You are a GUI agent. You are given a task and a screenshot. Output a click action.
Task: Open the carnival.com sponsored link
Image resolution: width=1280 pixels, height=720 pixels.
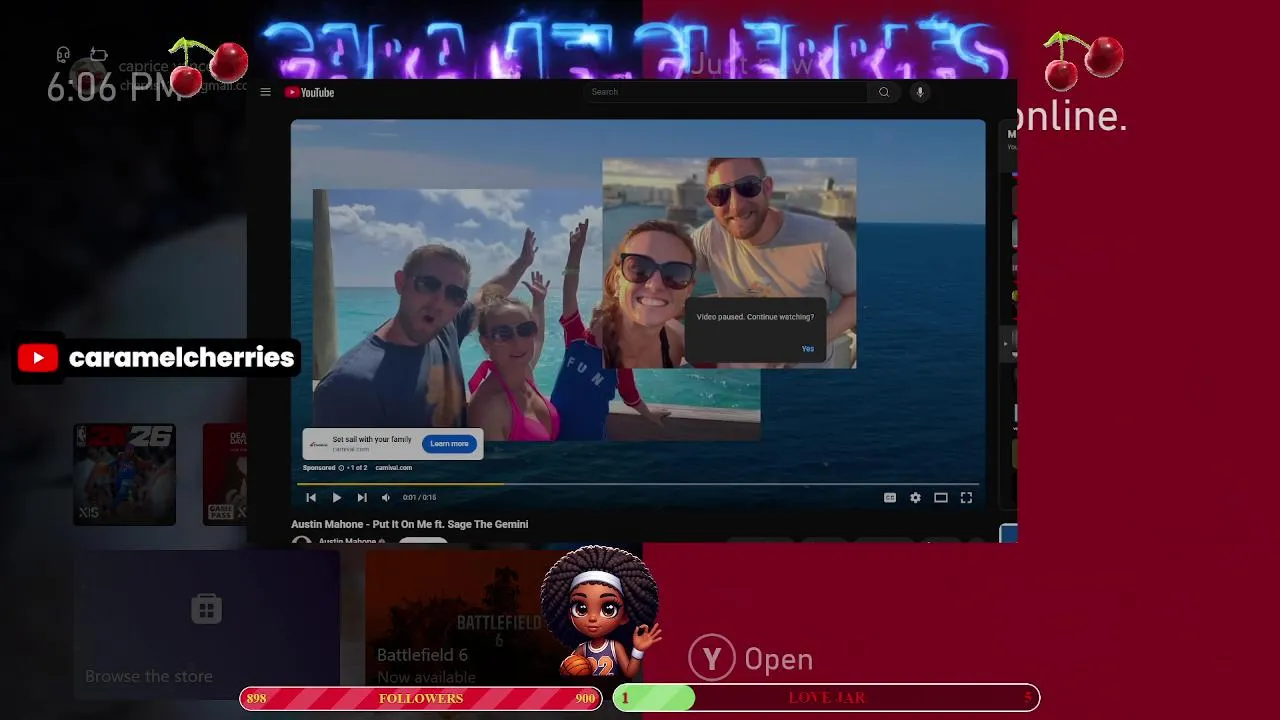click(393, 468)
